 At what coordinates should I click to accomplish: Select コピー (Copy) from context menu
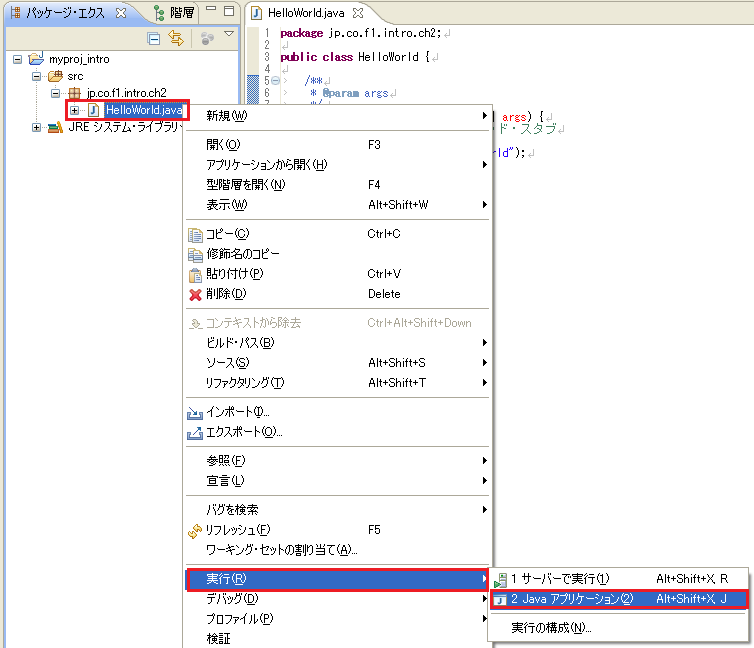(x=228, y=234)
